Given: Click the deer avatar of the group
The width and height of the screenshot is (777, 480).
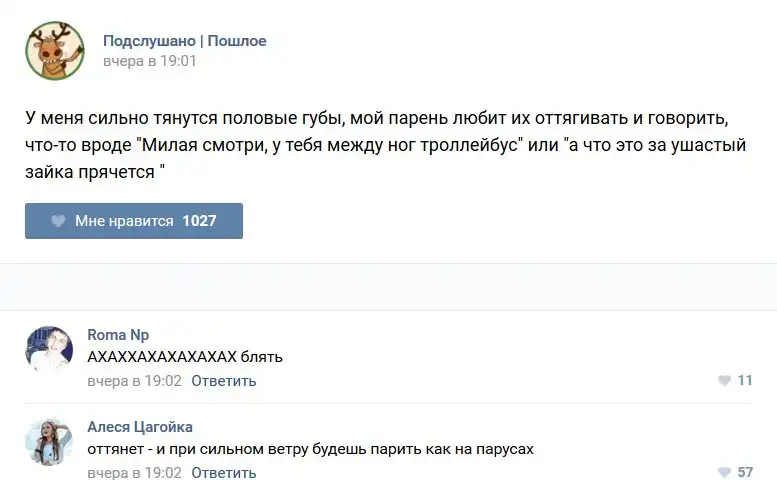Looking at the screenshot, I should coord(55,50).
